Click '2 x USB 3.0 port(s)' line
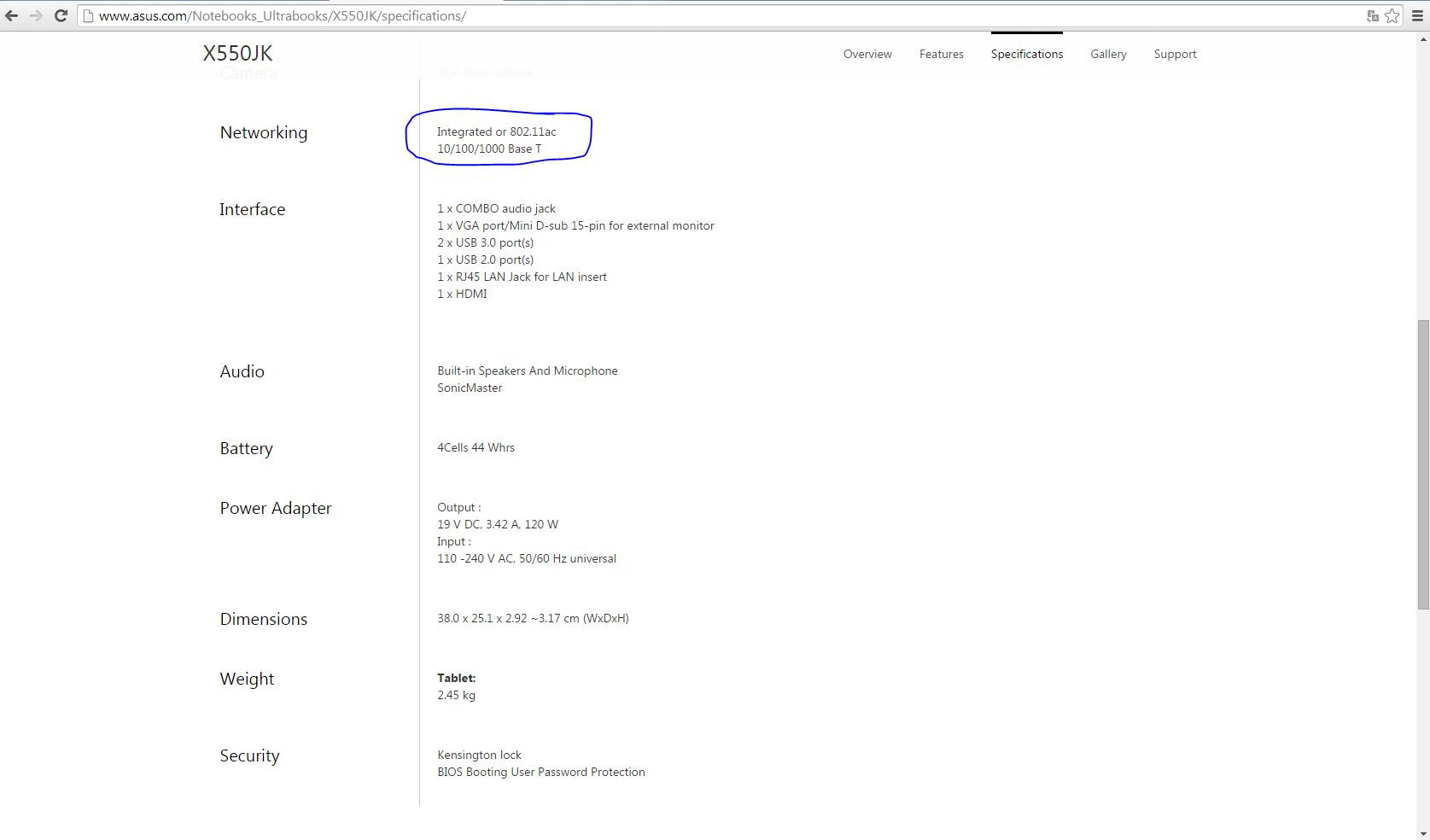This screenshot has height=840, width=1430. [x=485, y=242]
